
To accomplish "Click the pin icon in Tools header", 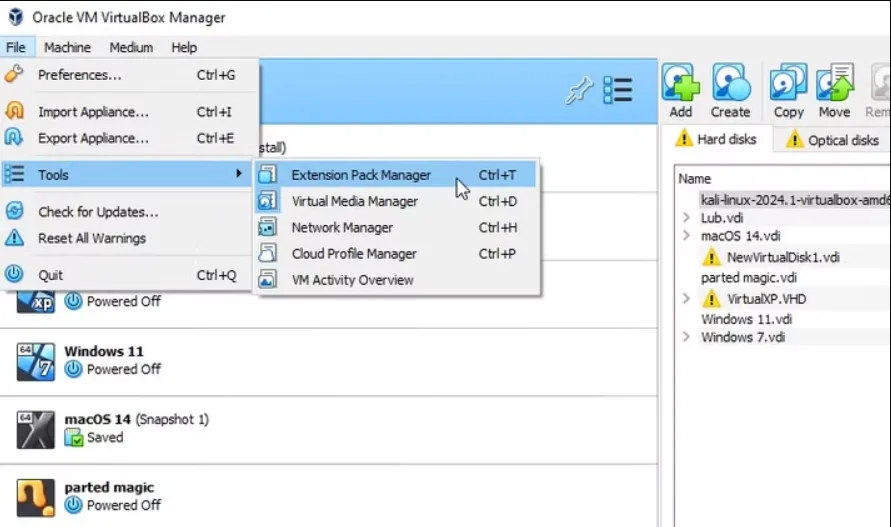I will pos(578,91).
